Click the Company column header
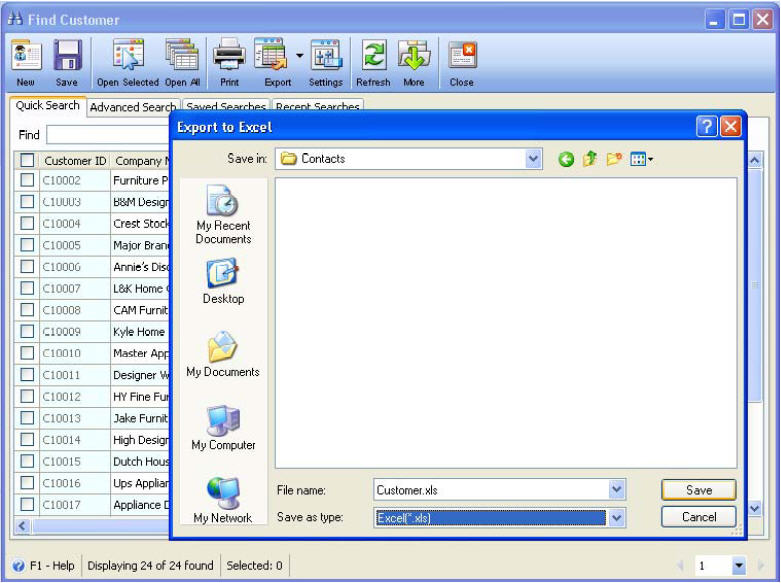781x583 pixels. click(141, 161)
